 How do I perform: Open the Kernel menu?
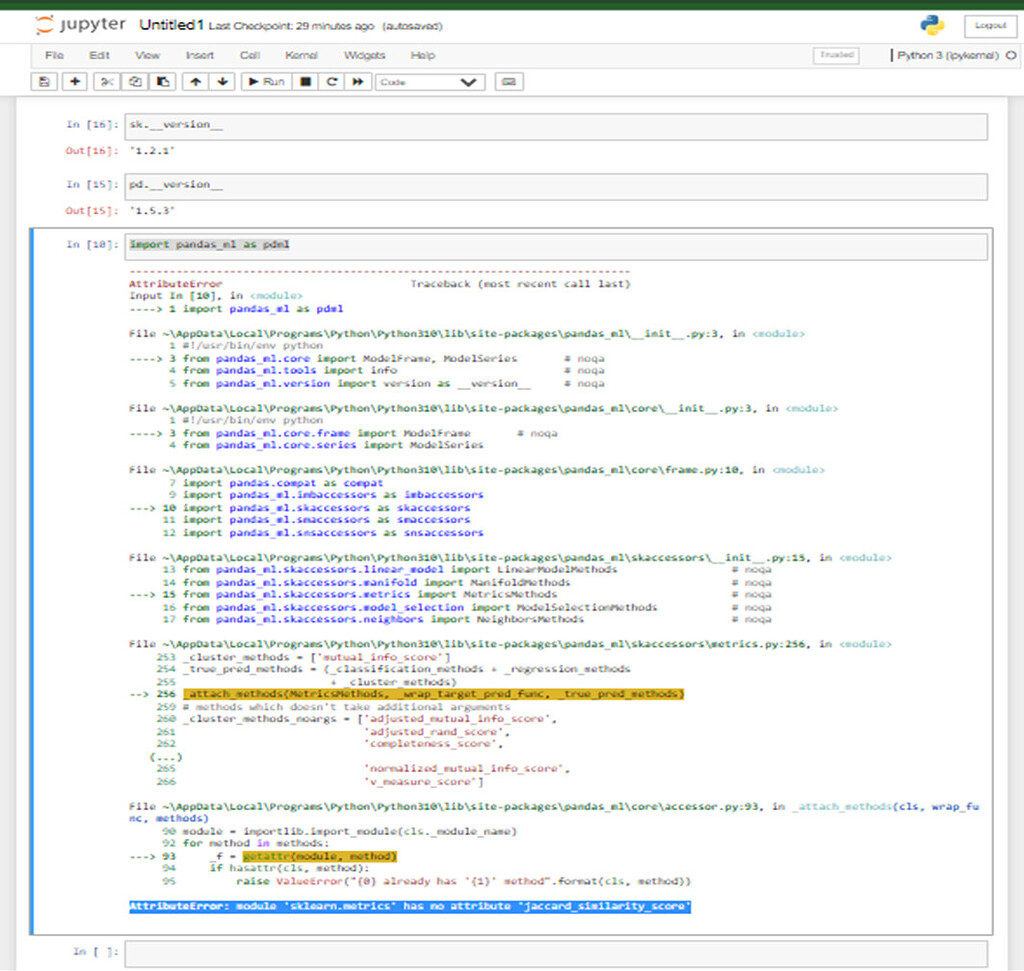point(301,55)
